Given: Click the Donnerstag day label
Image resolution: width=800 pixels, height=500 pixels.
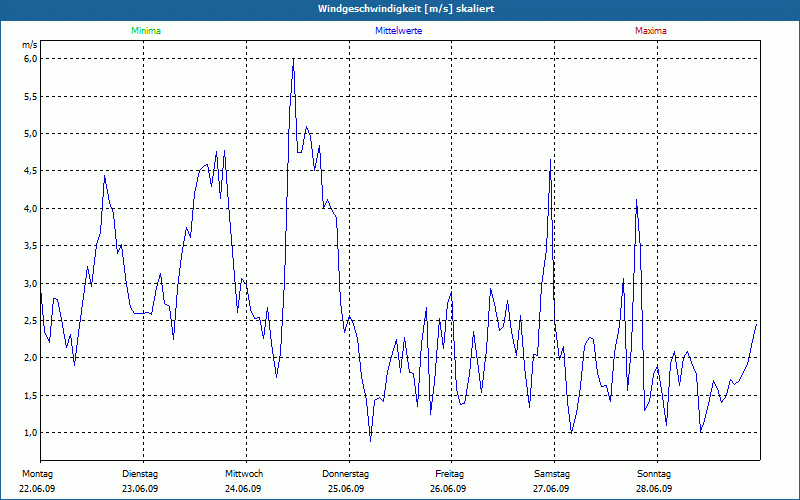Looking at the screenshot, I should [x=345, y=474].
